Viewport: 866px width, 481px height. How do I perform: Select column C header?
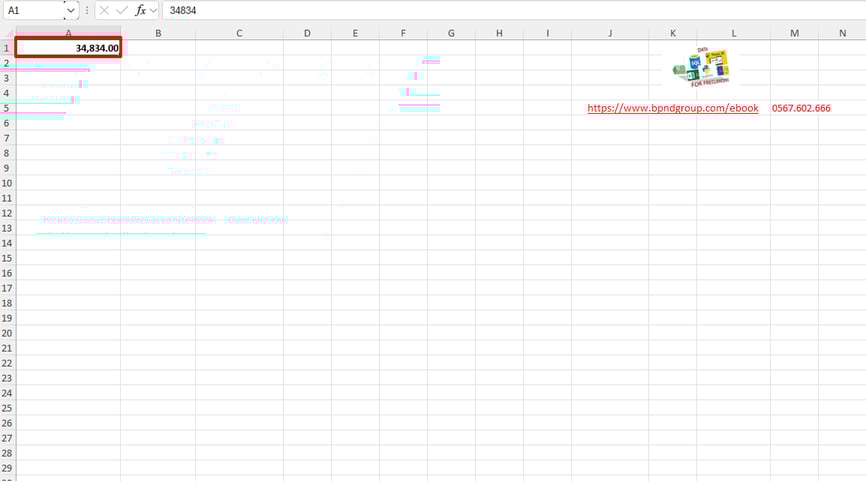tap(239, 33)
